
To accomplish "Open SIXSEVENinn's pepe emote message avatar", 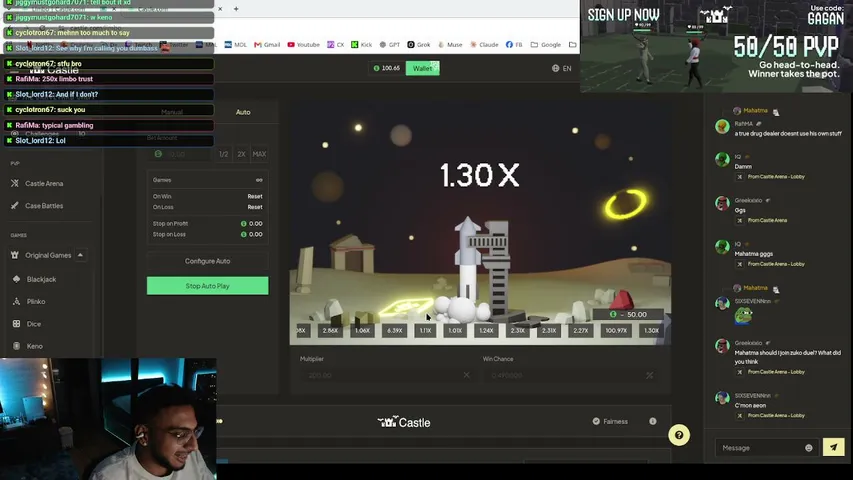I will click(722, 303).
